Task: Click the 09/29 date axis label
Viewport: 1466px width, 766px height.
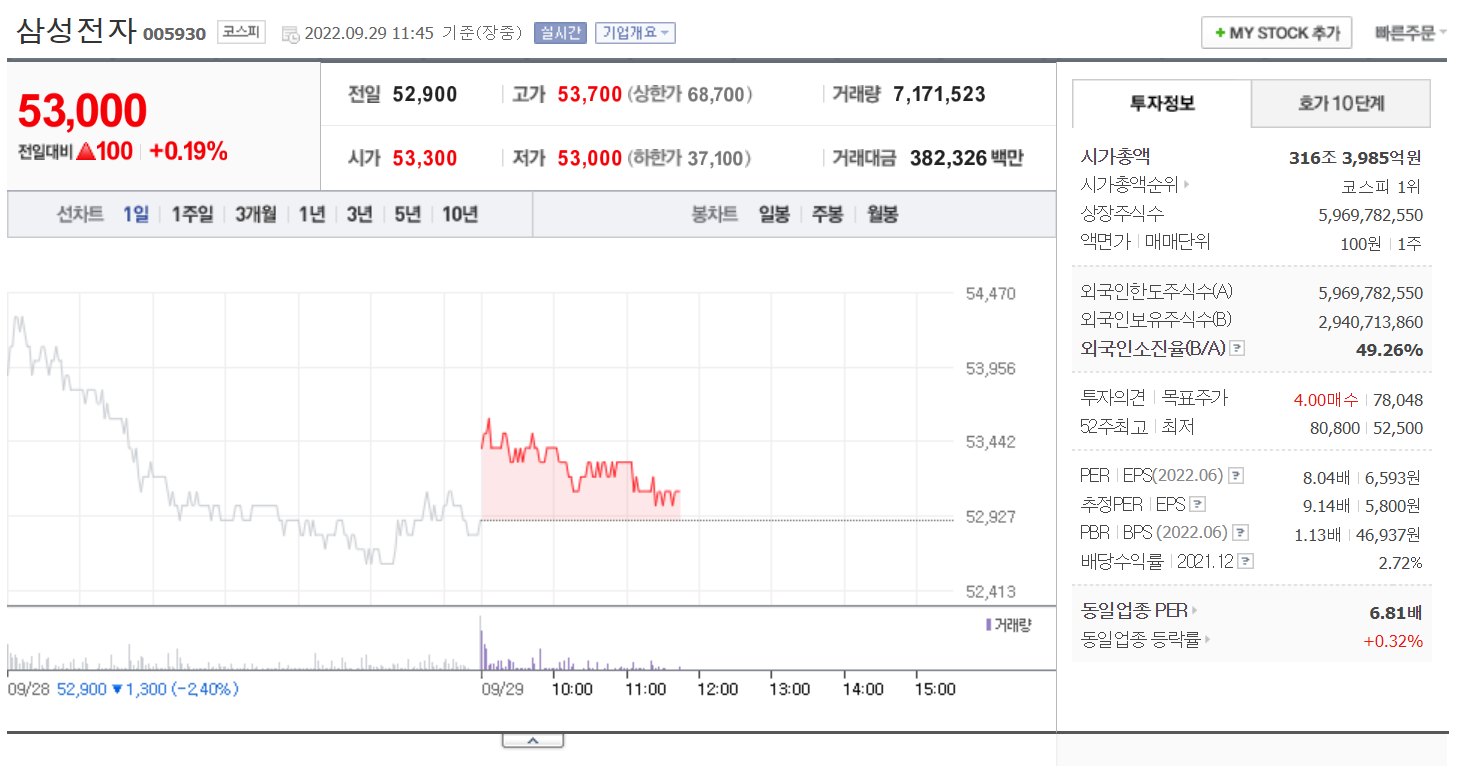Action: click(503, 689)
